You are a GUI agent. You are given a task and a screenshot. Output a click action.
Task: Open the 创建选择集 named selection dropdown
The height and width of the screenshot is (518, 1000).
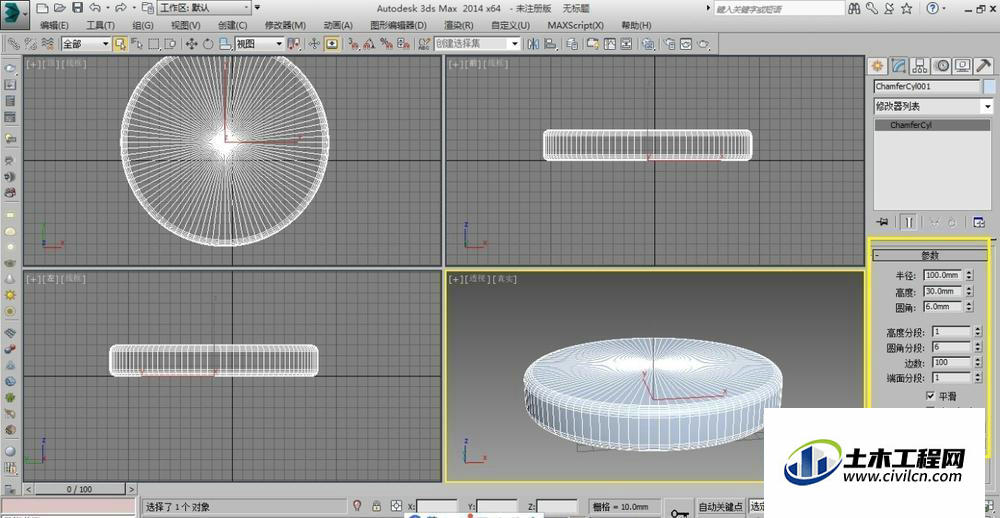point(477,44)
